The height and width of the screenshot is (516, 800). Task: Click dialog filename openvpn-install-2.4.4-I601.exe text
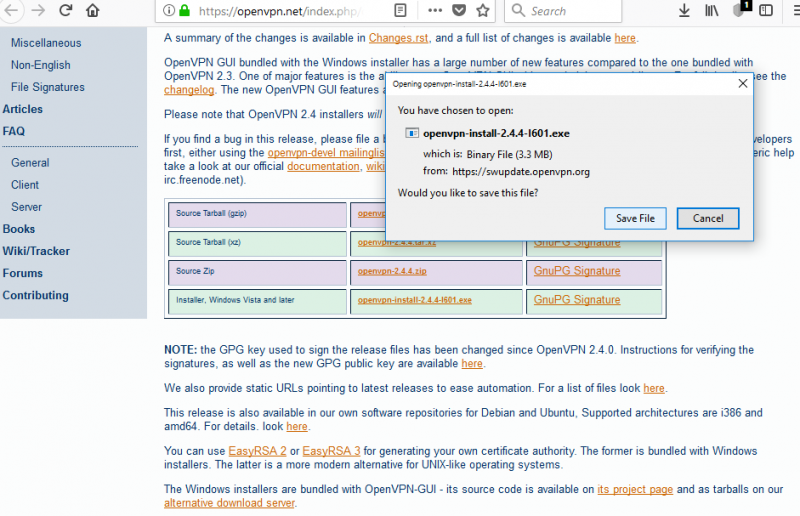click(496, 134)
